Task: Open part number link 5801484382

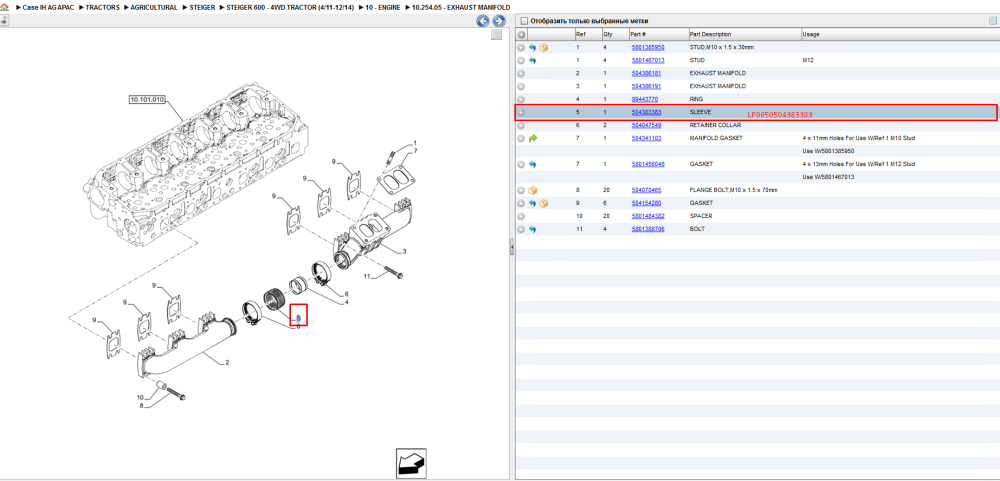Action: (647, 216)
